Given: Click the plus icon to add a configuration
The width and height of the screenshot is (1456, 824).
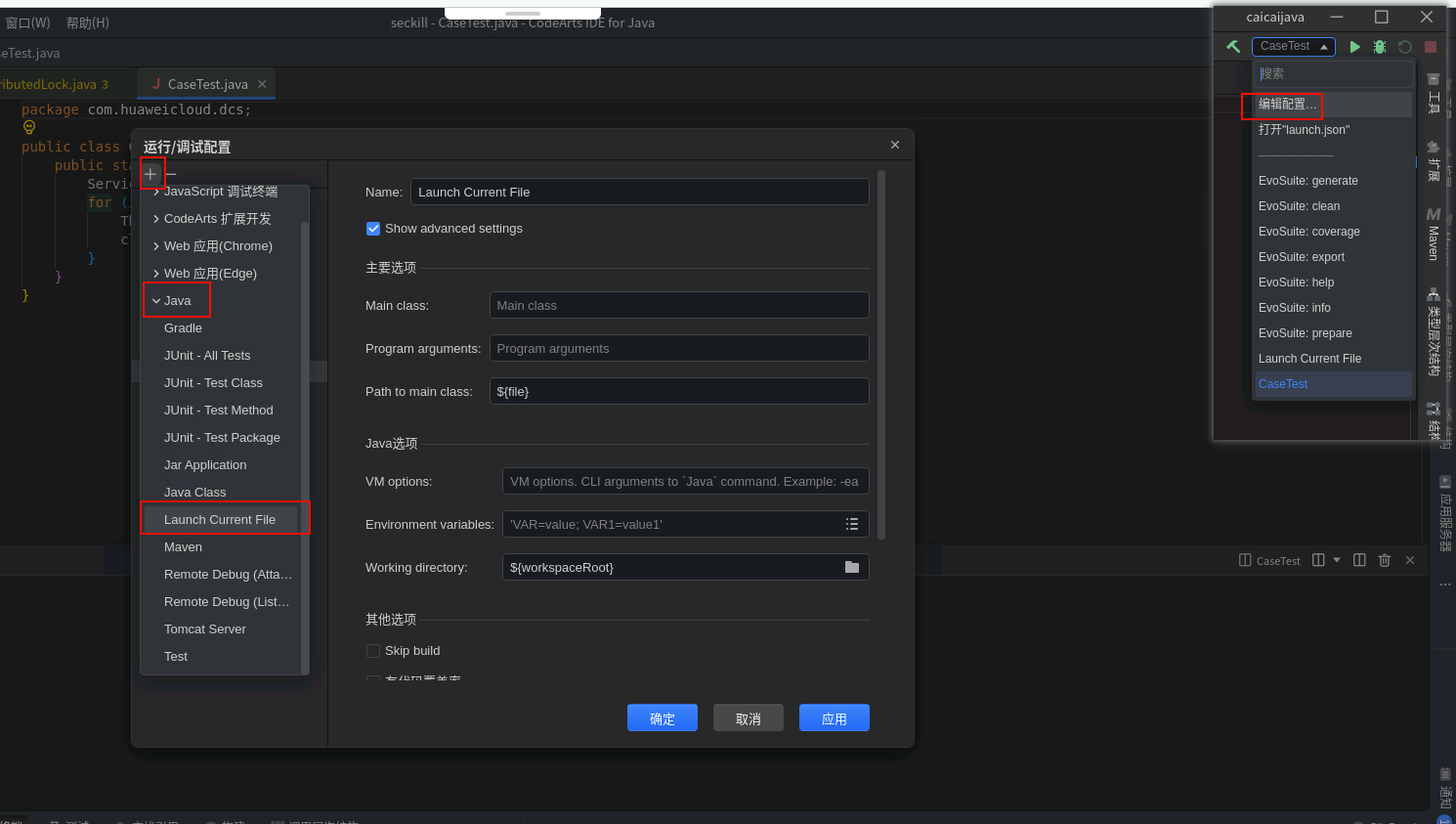Looking at the screenshot, I should click(150, 174).
